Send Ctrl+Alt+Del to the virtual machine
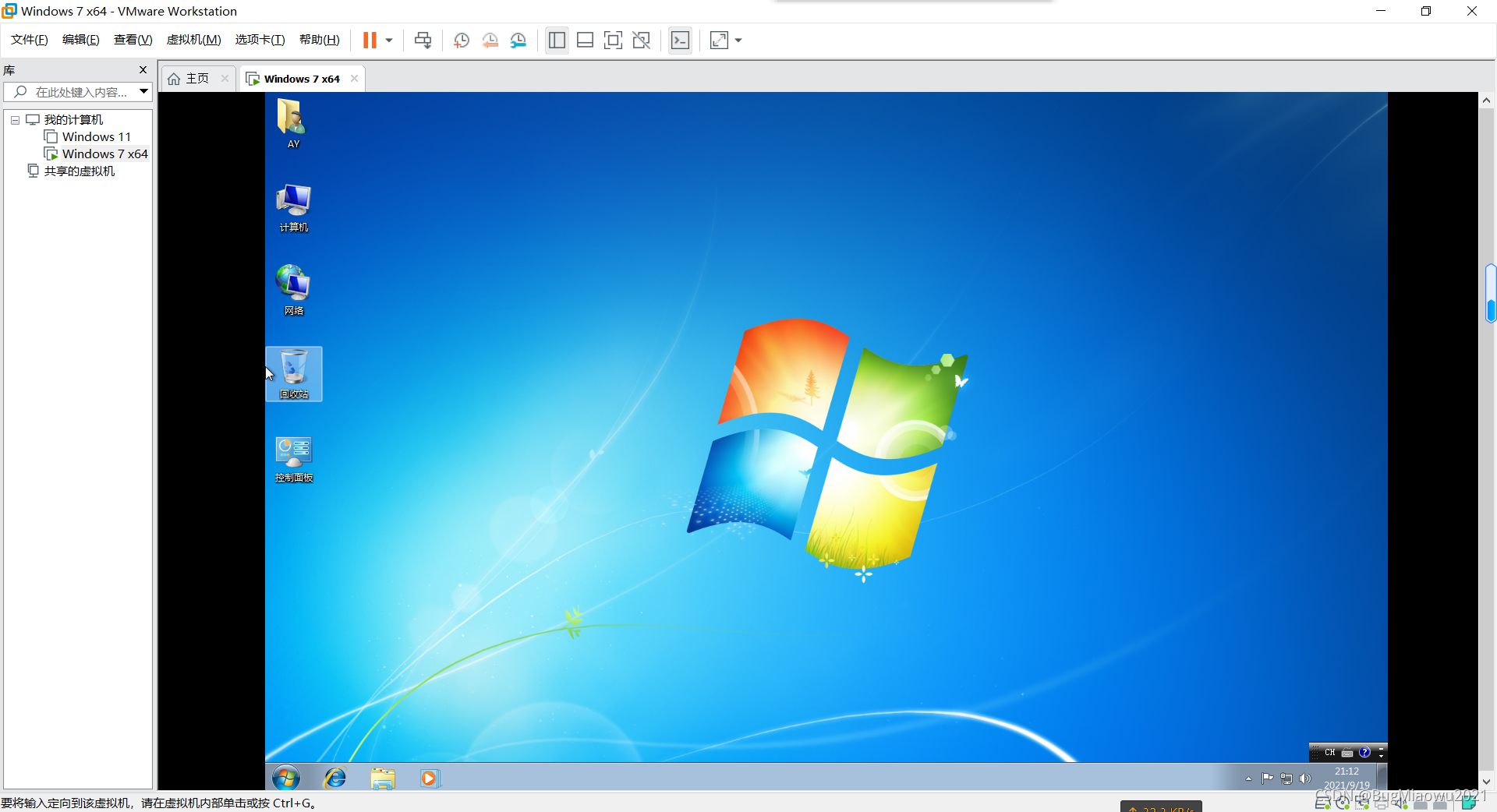 (x=423, y=40)
